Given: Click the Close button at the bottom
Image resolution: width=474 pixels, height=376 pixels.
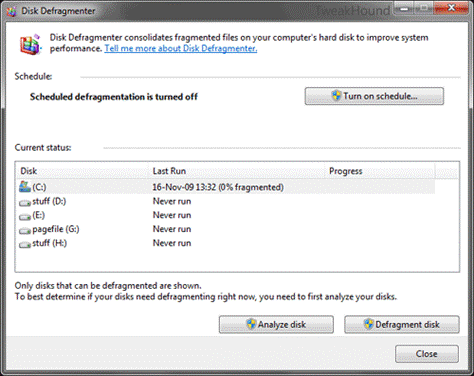Looking at the screenshot, I should click(427, 354).
